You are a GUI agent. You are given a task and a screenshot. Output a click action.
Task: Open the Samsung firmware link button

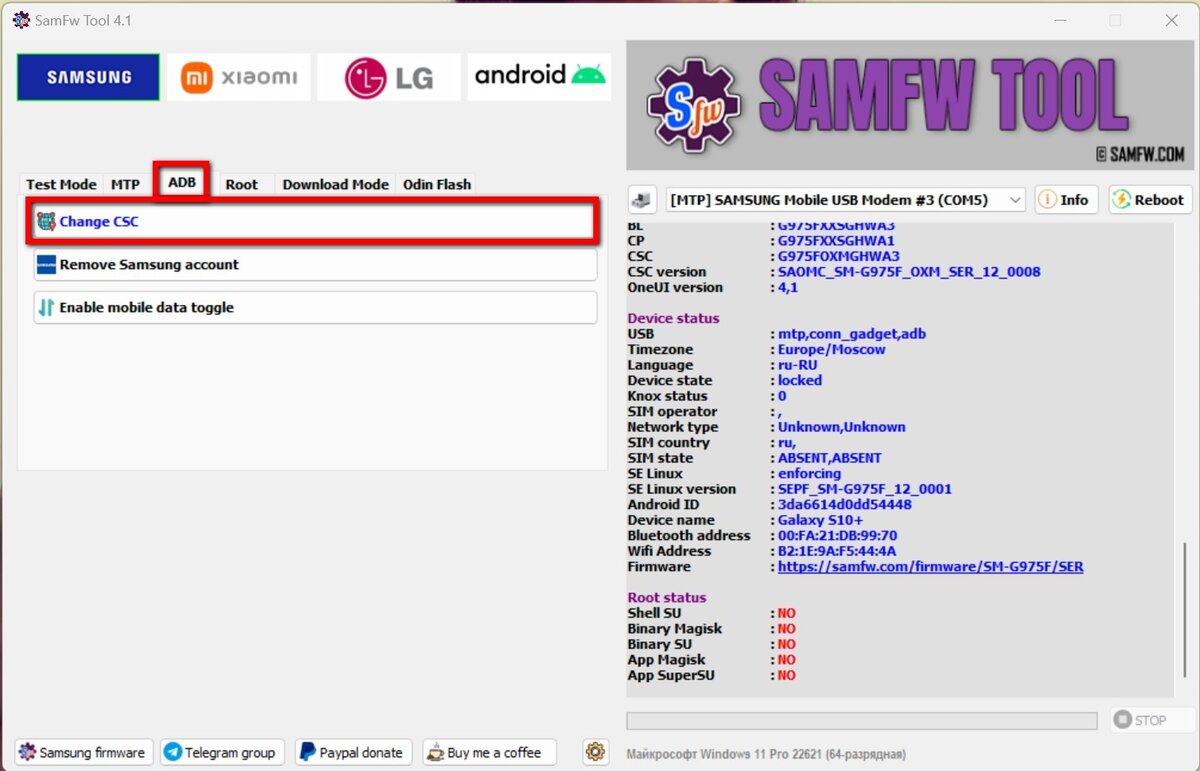click(84, 752)
